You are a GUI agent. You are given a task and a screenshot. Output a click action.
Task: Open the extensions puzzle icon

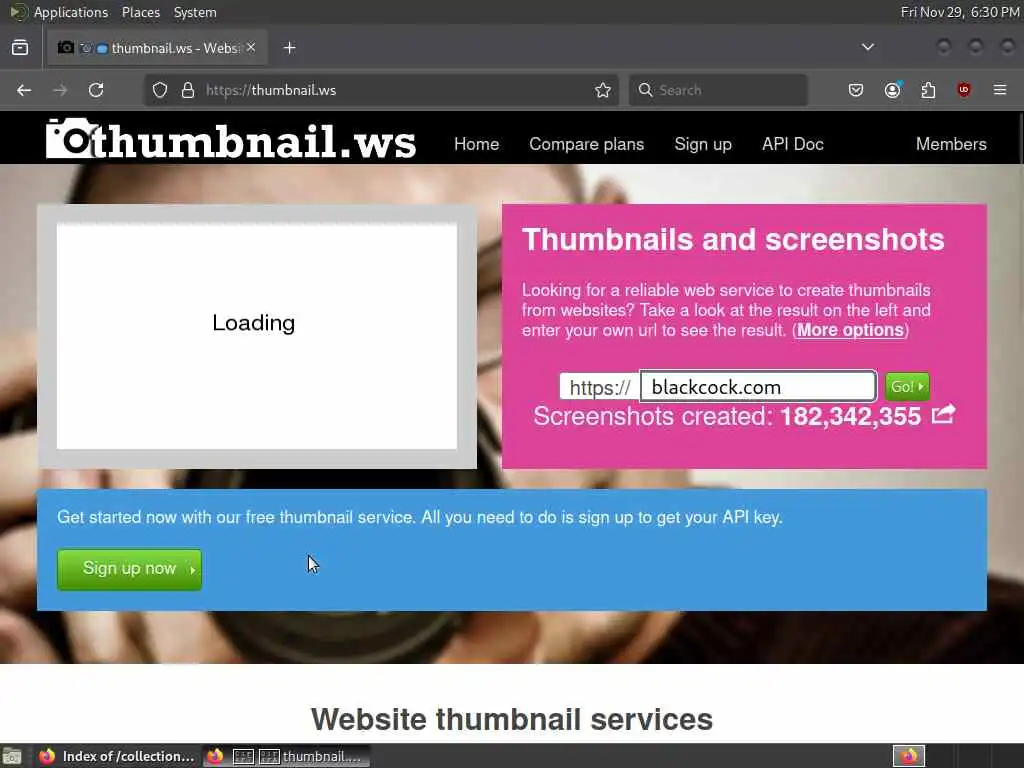click(x=928, y=90)
